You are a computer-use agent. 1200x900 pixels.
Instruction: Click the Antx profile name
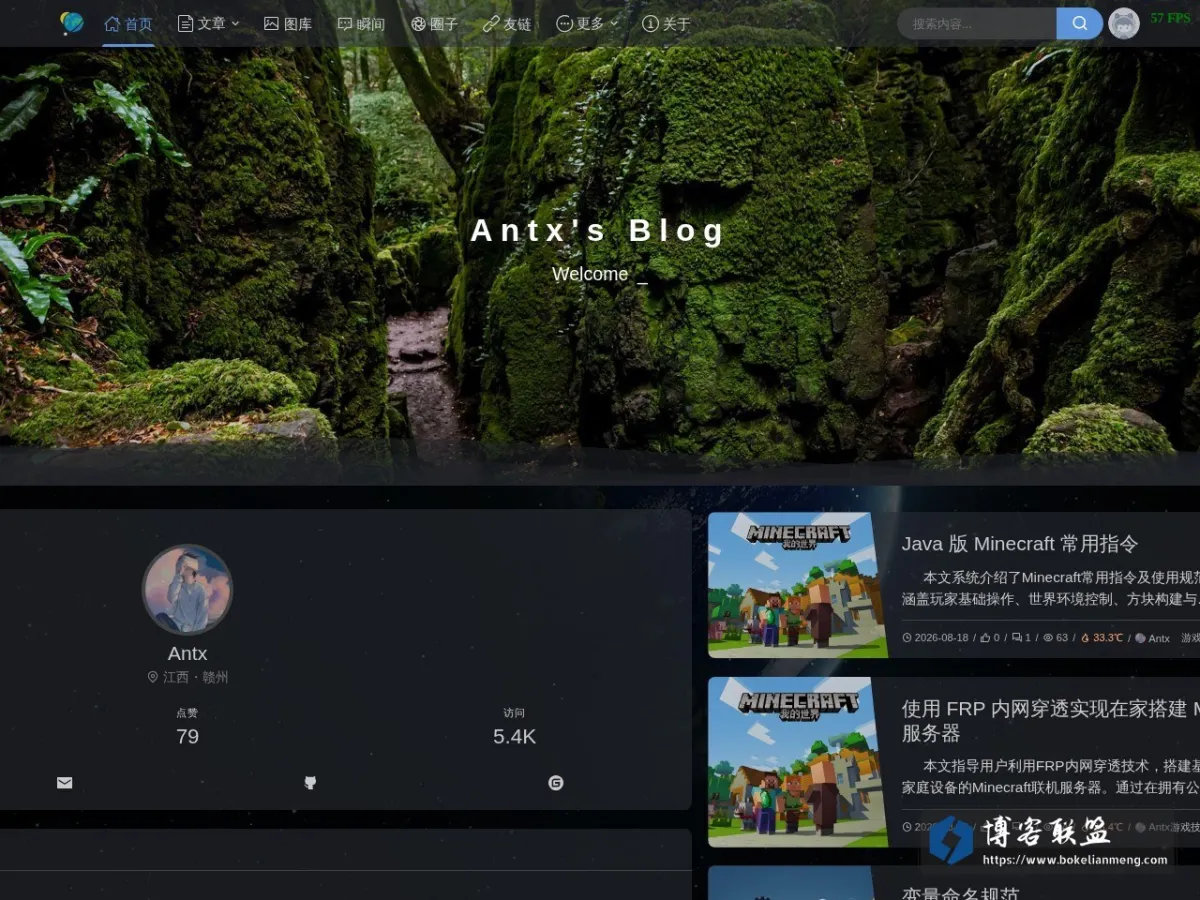pyautogui.click(x=187, y=653)
